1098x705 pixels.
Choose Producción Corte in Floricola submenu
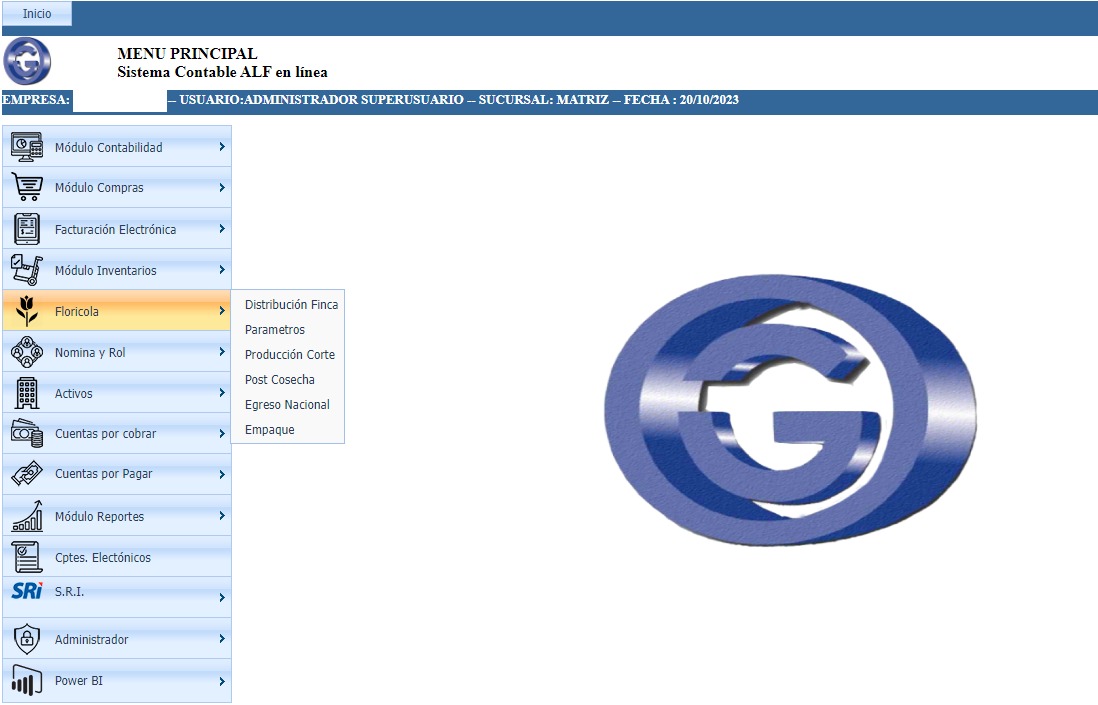[289, 355]
